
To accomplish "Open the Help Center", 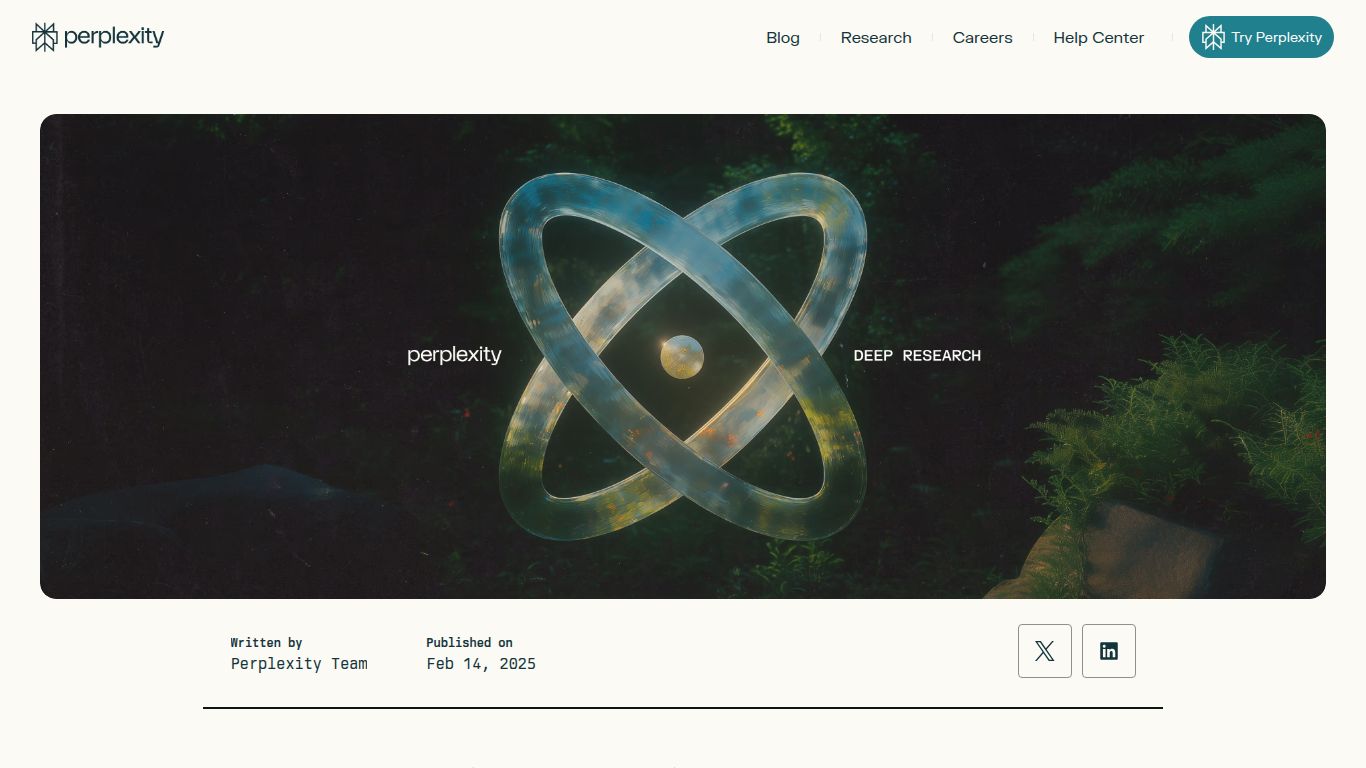I will [x=1098, y=38].
